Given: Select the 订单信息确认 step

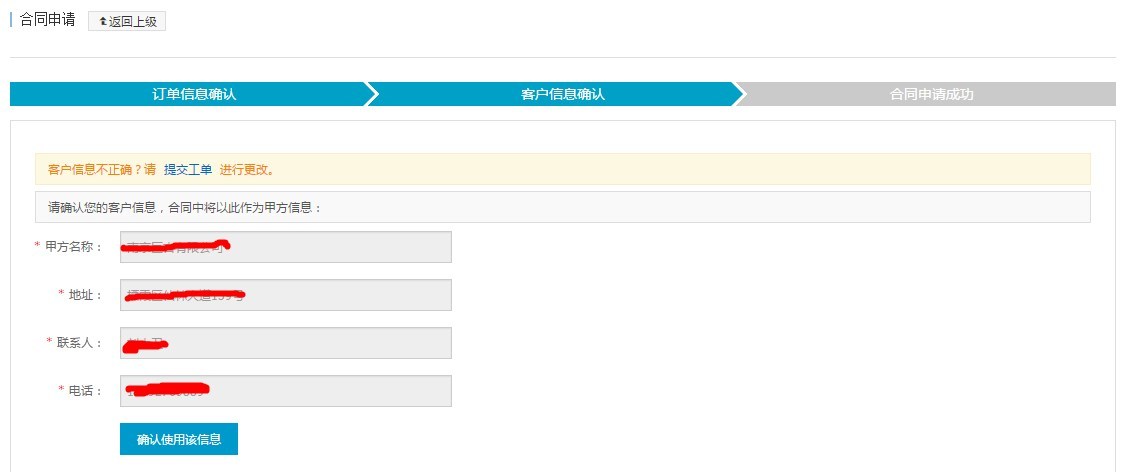Looking at the screenshot, I should (x=194, y=95).
